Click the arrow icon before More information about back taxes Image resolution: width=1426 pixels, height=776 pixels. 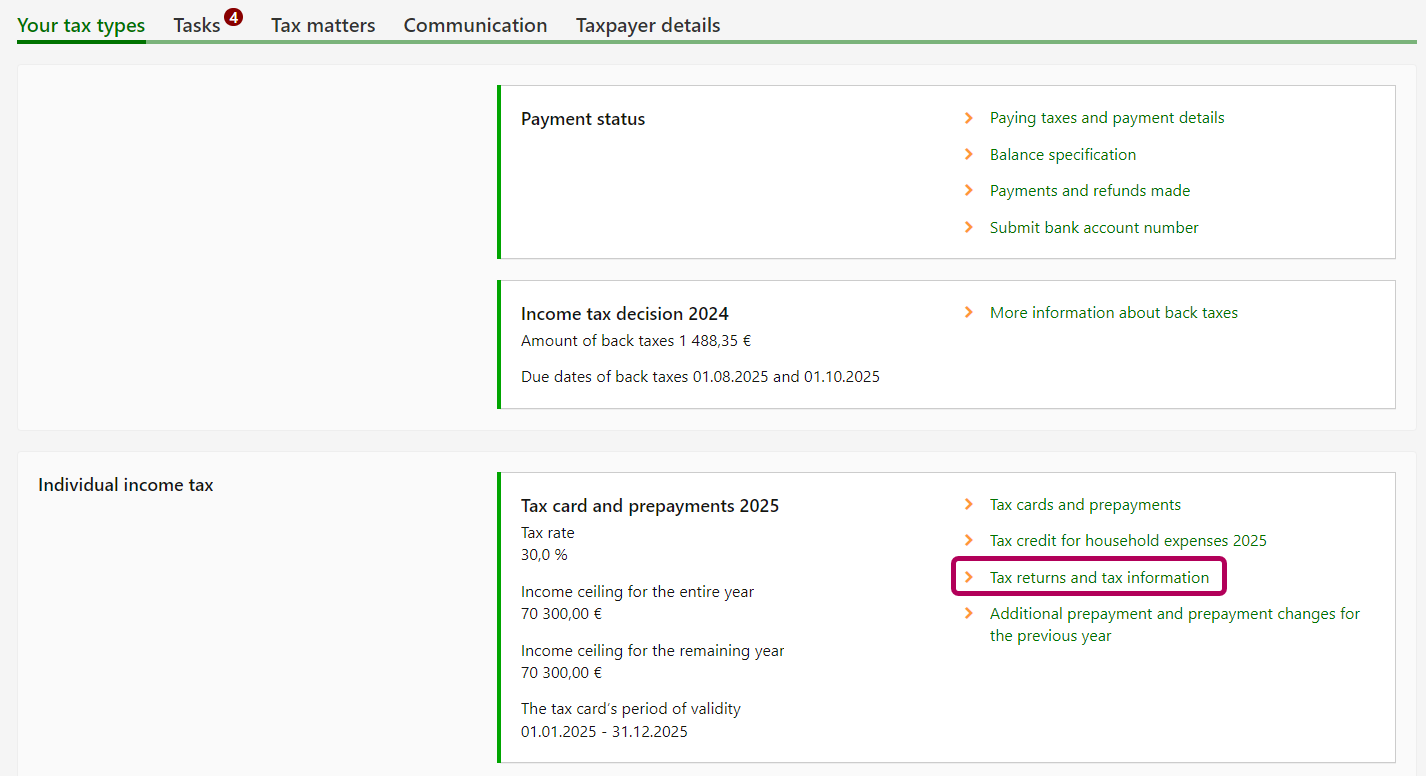[968, 312]
